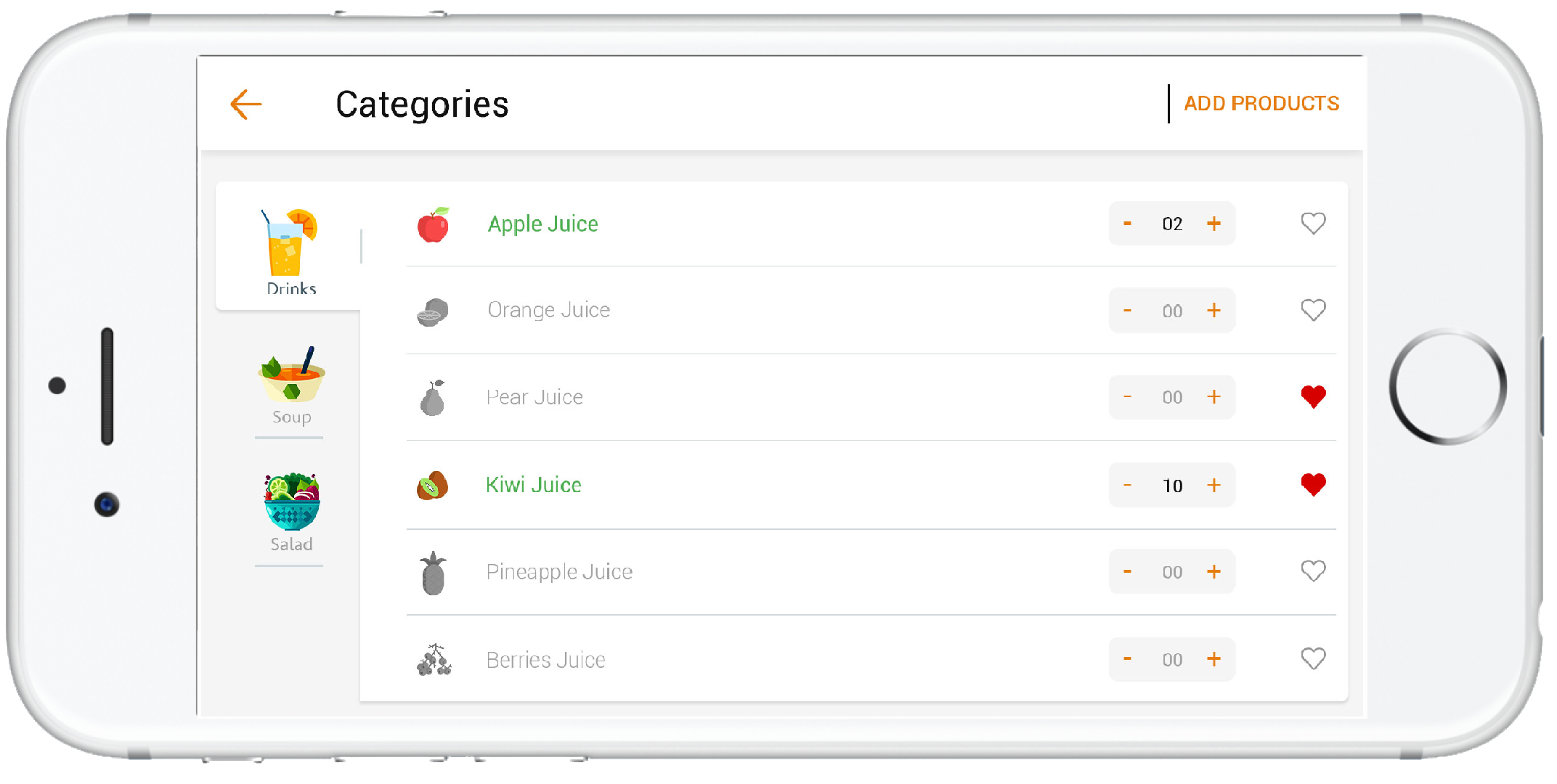The height and width of the screenshot is (784, 1557).
Task: Tap the kiwi fruit icon
Action: point(433,486)
